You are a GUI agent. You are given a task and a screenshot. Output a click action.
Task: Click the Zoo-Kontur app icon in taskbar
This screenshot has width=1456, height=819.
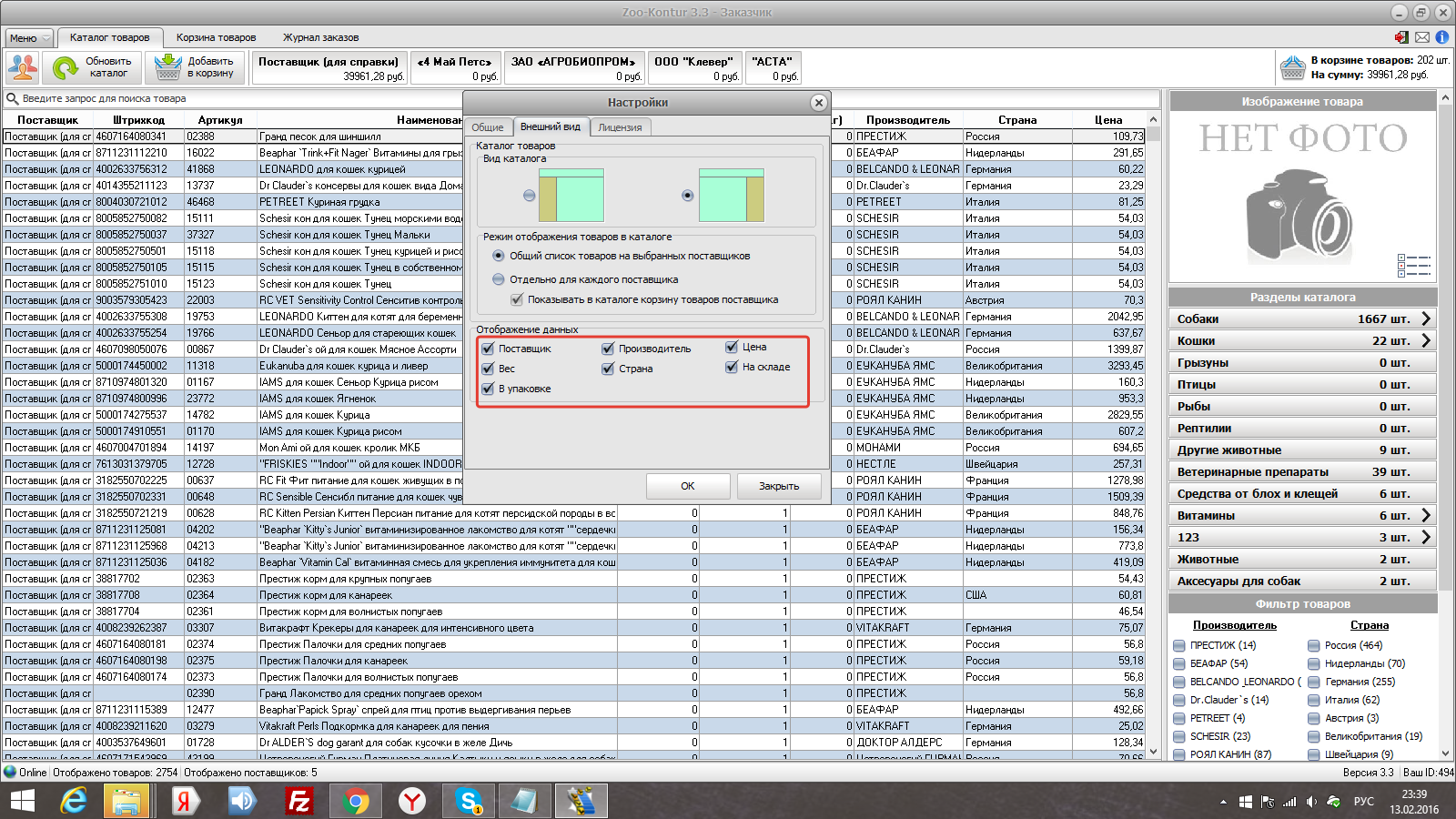coord(581,801)
